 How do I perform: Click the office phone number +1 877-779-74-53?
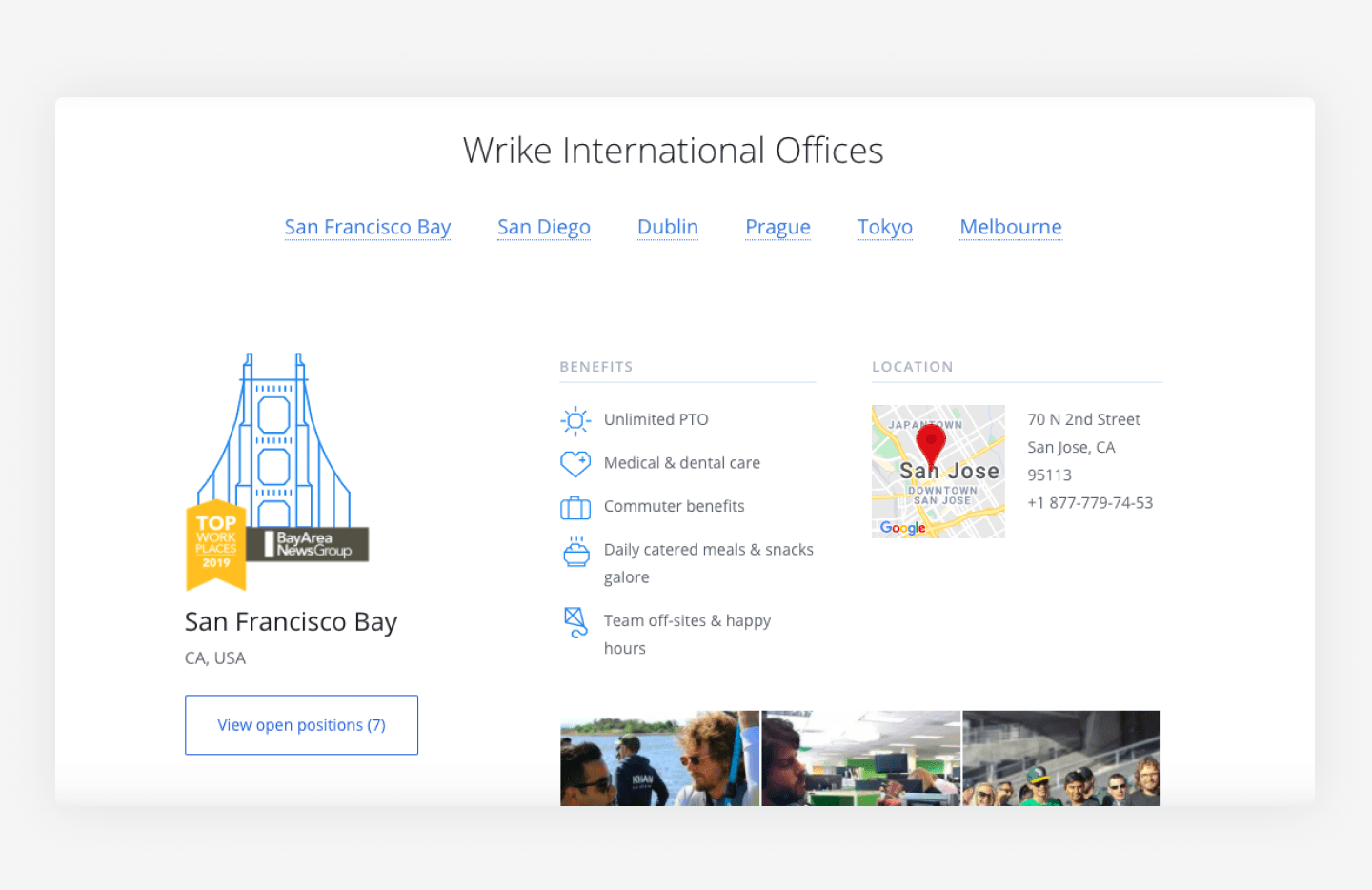1090,502
